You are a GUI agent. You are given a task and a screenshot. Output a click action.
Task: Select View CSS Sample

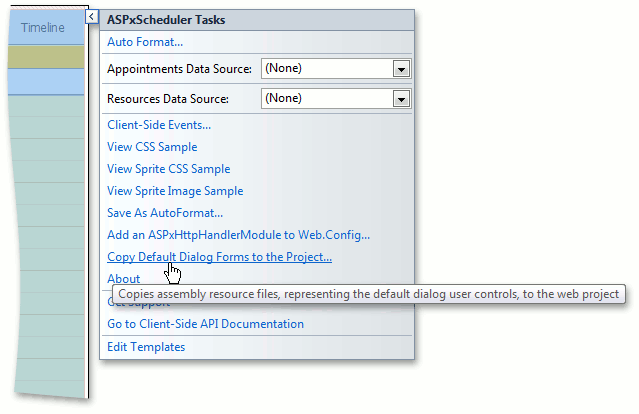pyautogui.click(x=152, y=147)
